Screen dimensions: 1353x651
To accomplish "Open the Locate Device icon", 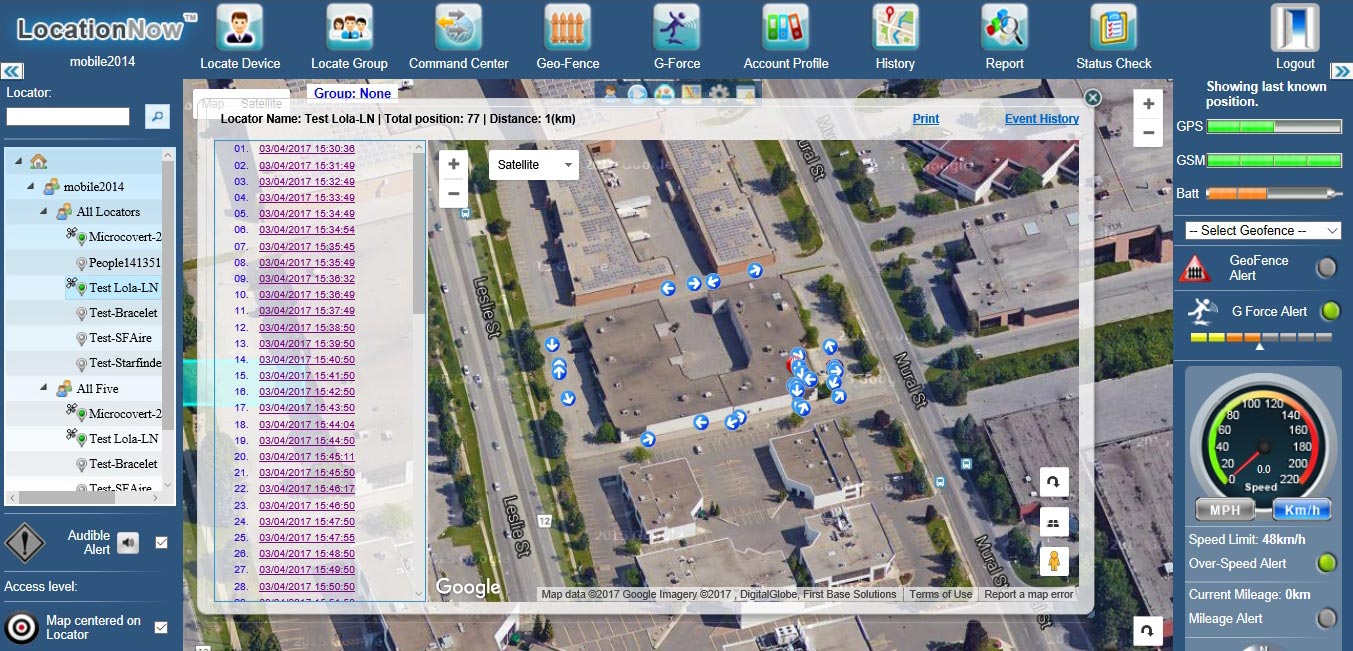I will coord(239,28).
